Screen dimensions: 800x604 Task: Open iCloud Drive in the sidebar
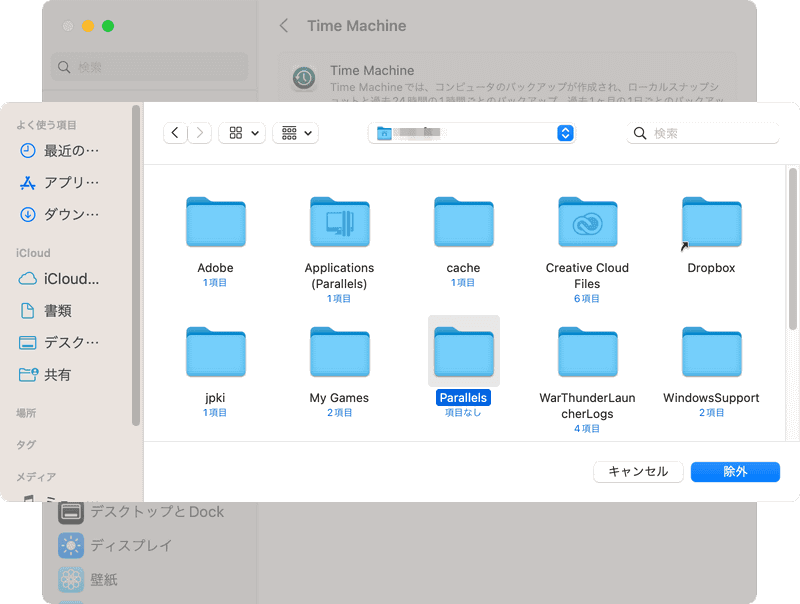pyautogui.click(x=59, y=279)
